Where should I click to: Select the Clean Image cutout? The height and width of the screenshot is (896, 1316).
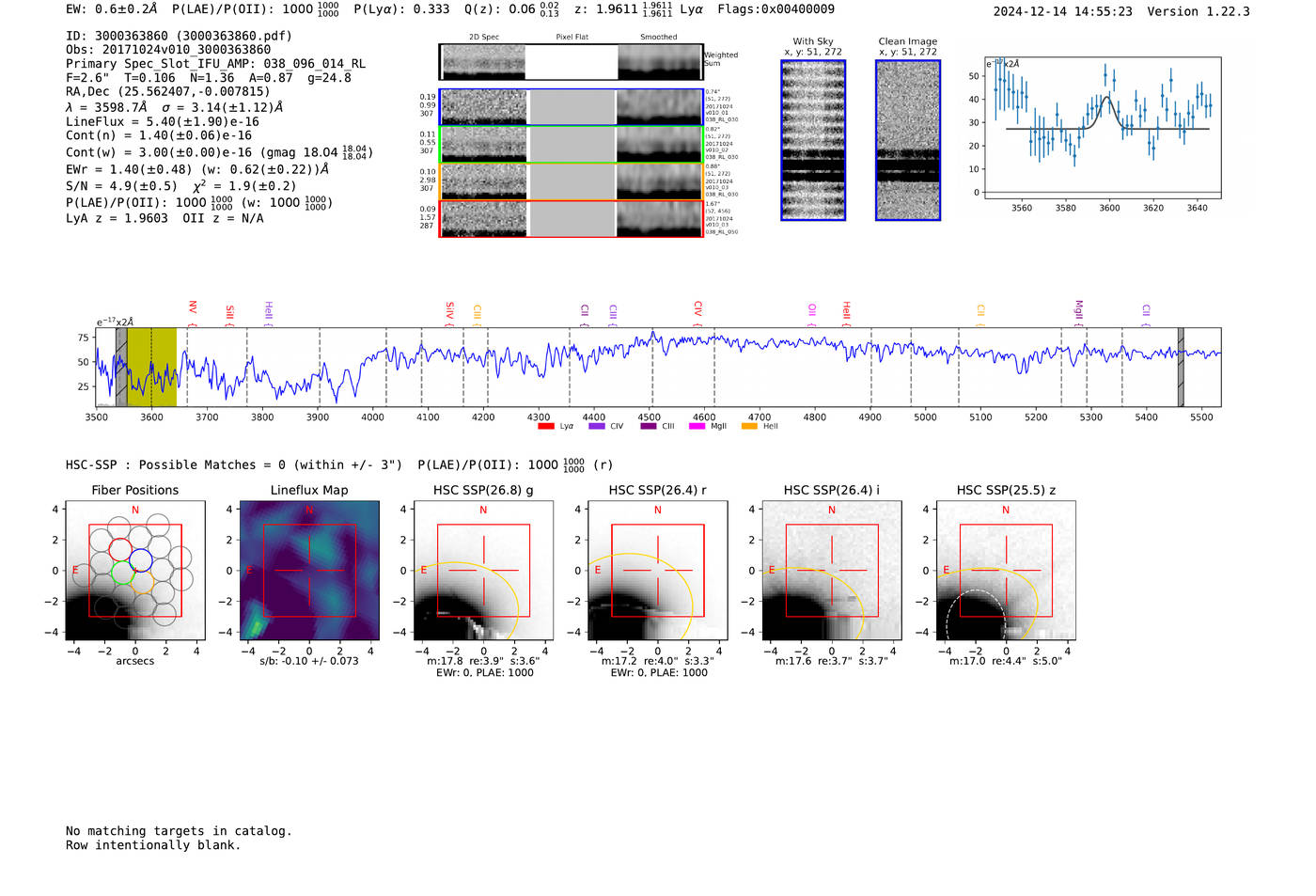(x=908, y=140)
